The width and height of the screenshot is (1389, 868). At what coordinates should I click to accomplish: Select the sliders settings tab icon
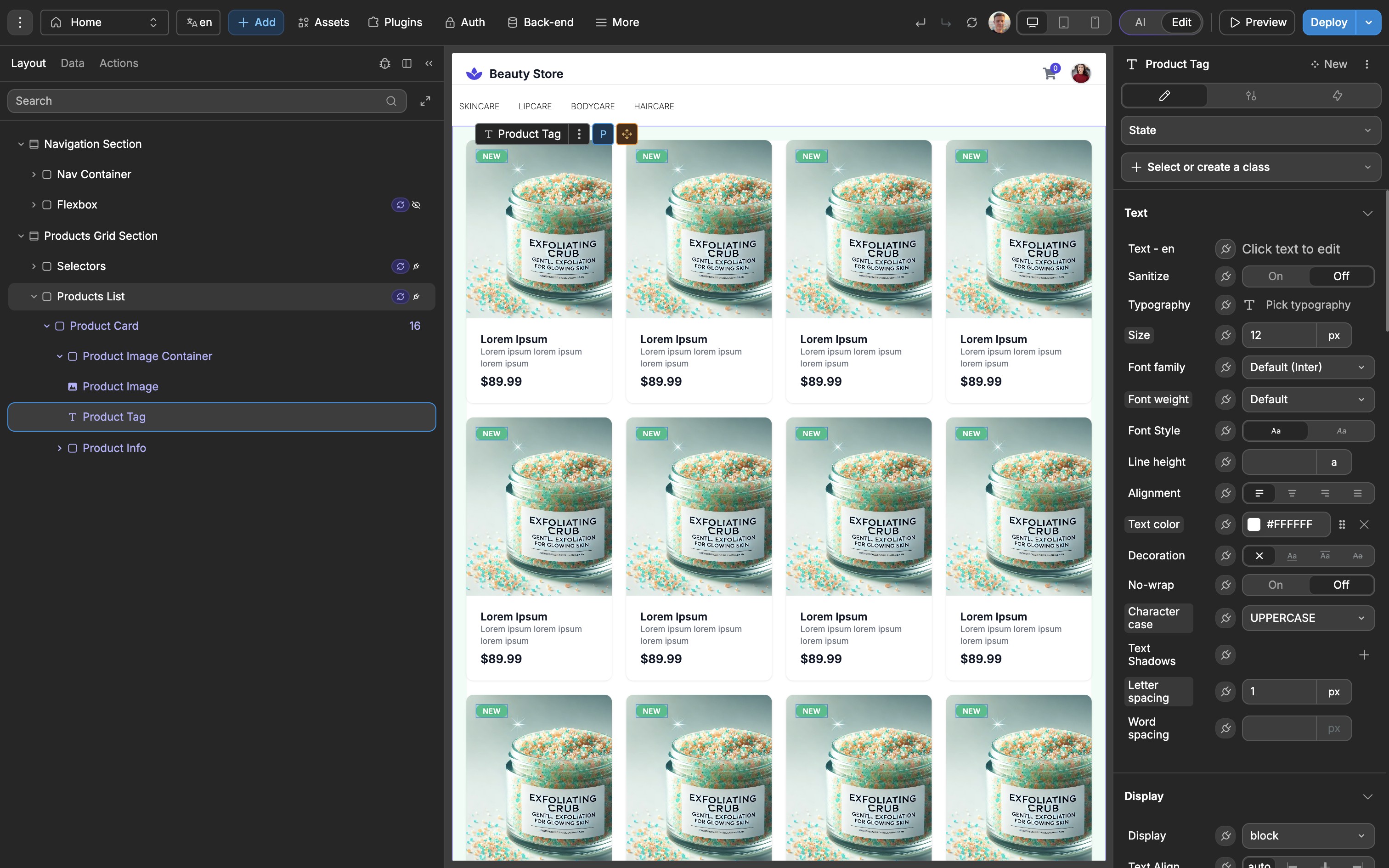[x=1251, y=96]
